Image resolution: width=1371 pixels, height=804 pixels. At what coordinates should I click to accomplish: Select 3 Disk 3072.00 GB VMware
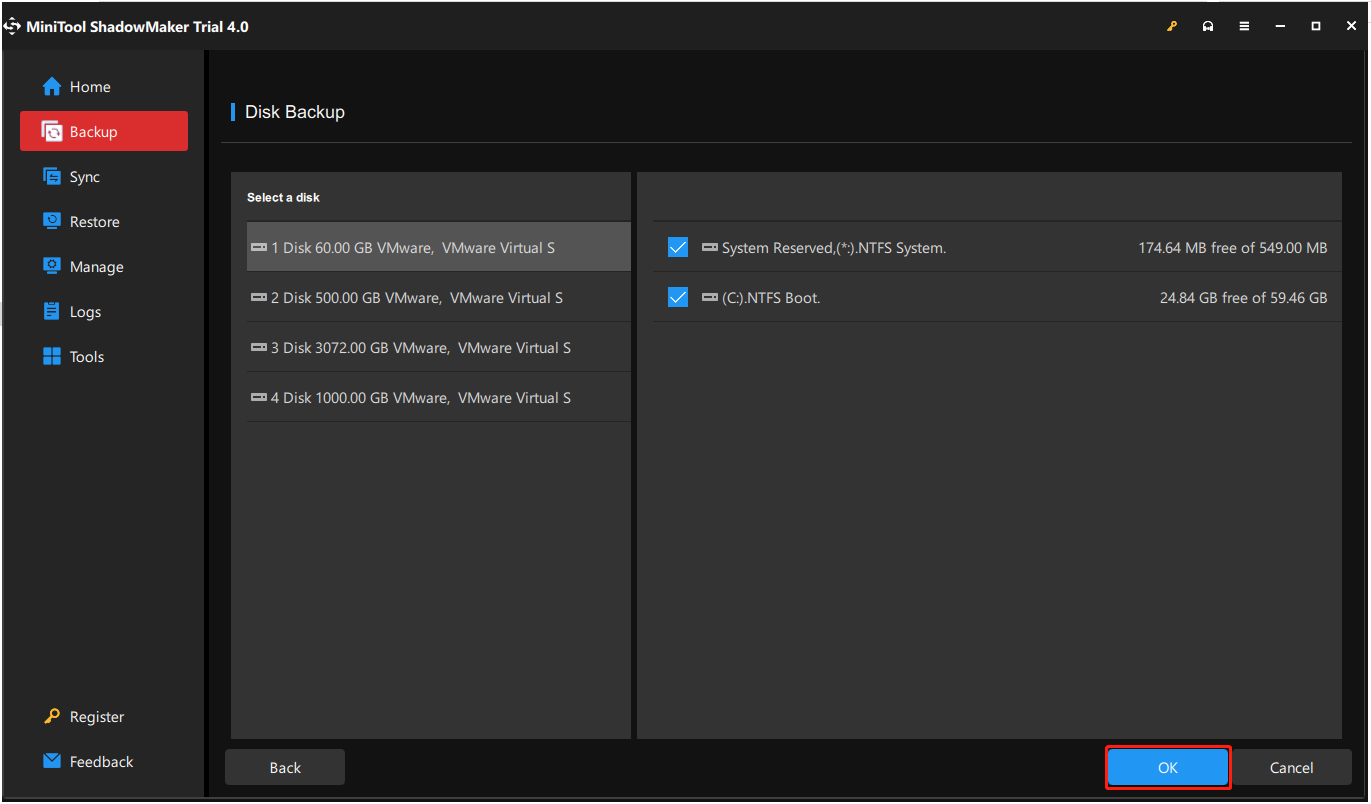[x=439, y=347]
